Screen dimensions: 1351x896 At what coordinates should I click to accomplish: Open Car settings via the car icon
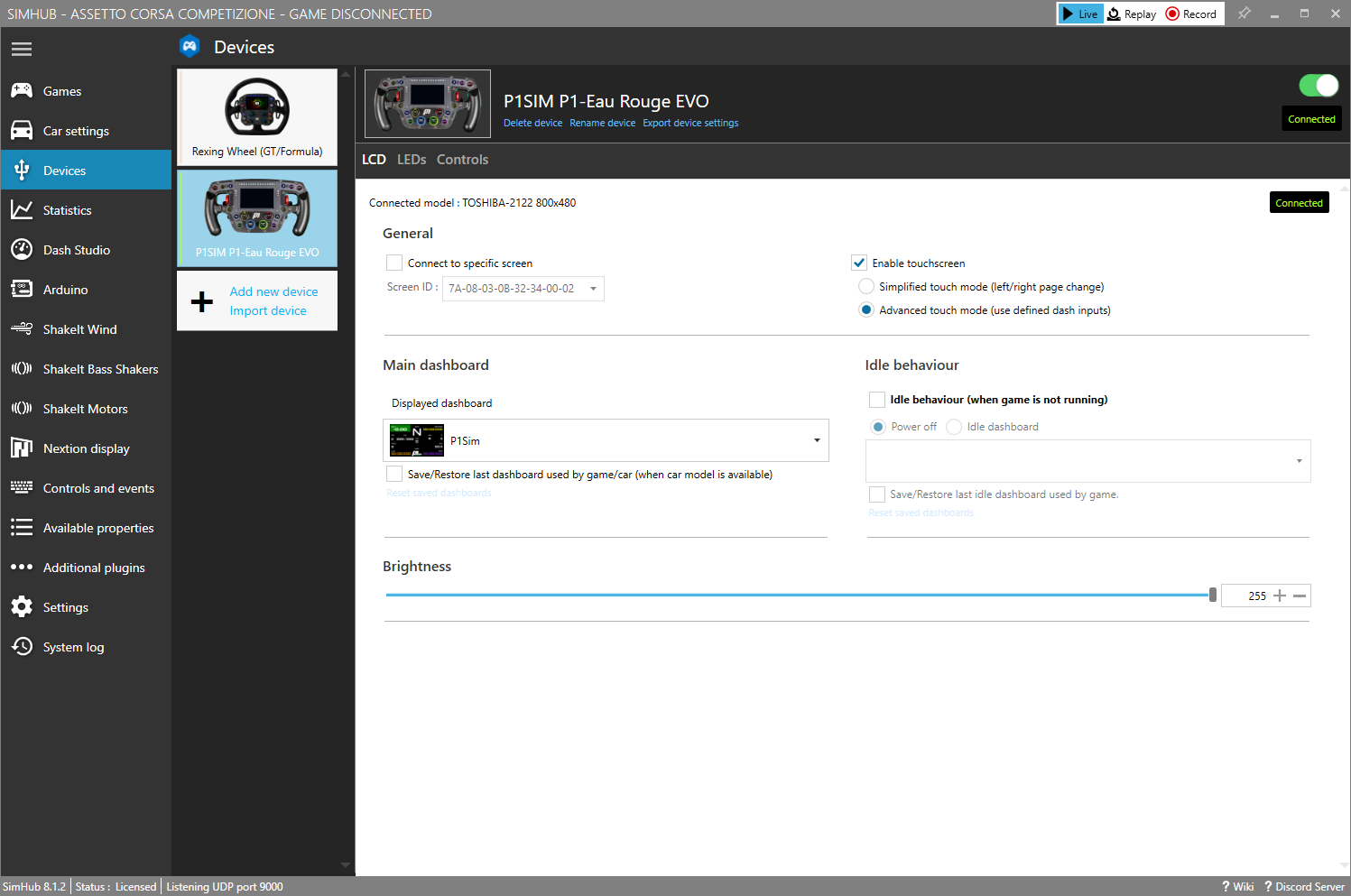[x=22, y=131]
